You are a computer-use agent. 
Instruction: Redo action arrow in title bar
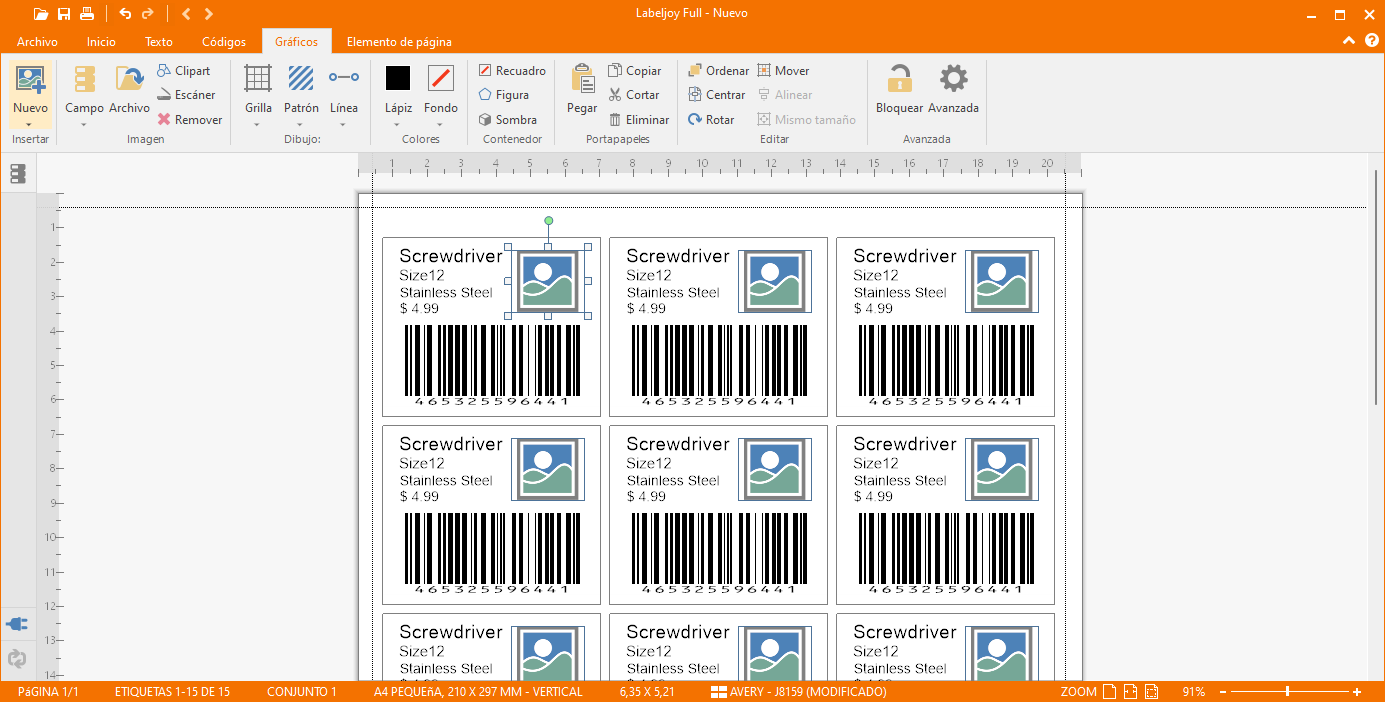point(148,14)
